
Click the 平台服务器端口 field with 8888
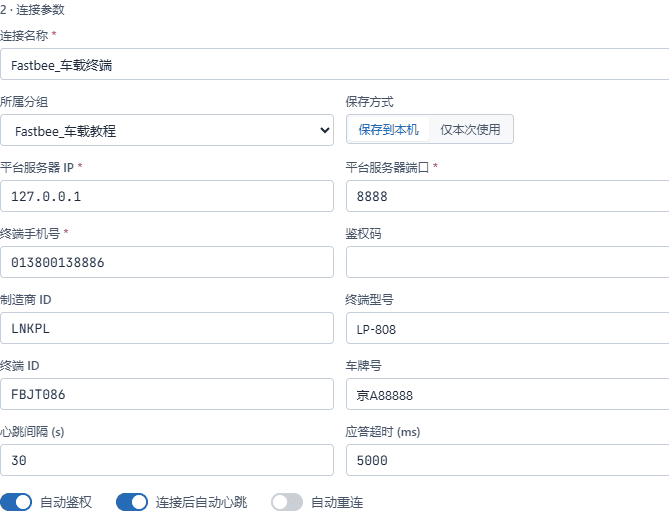click(x=508, y=196)
